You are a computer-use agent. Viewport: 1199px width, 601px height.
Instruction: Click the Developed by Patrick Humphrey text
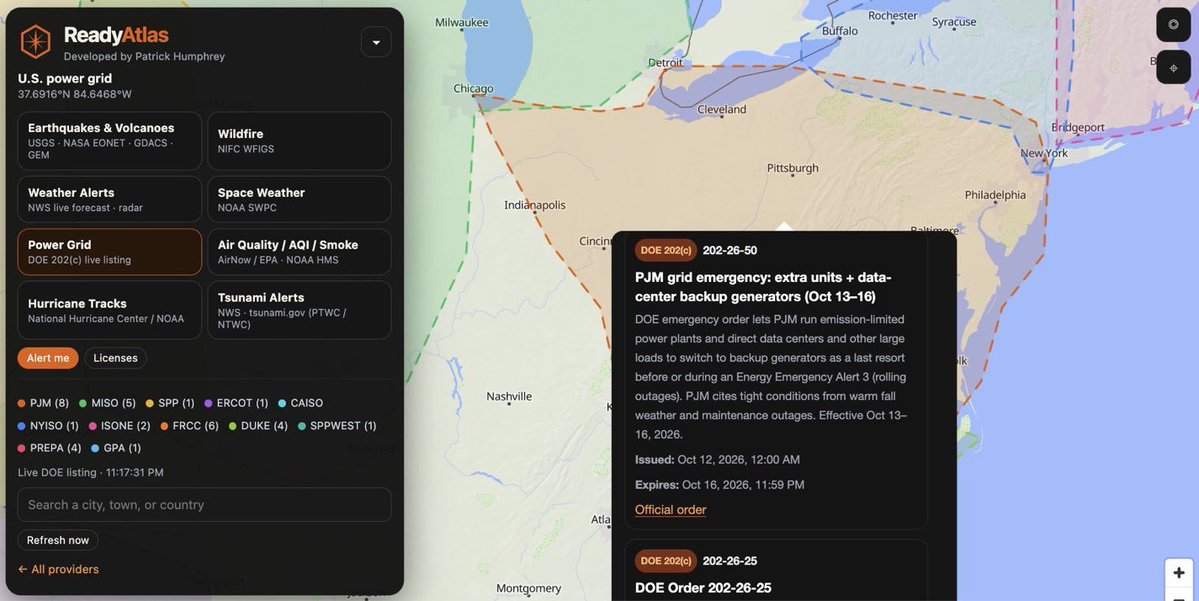pyautogui.click(x=144, y=56)
